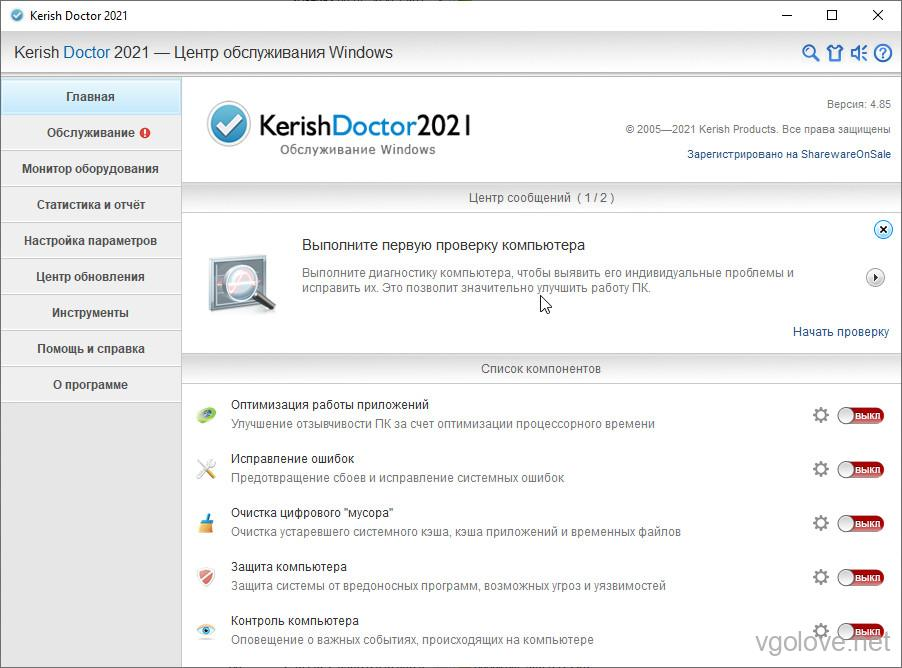Screen dimensions: 902x668
Task: Maximize the Kerish Doctor window
Action: click(832, 16)
